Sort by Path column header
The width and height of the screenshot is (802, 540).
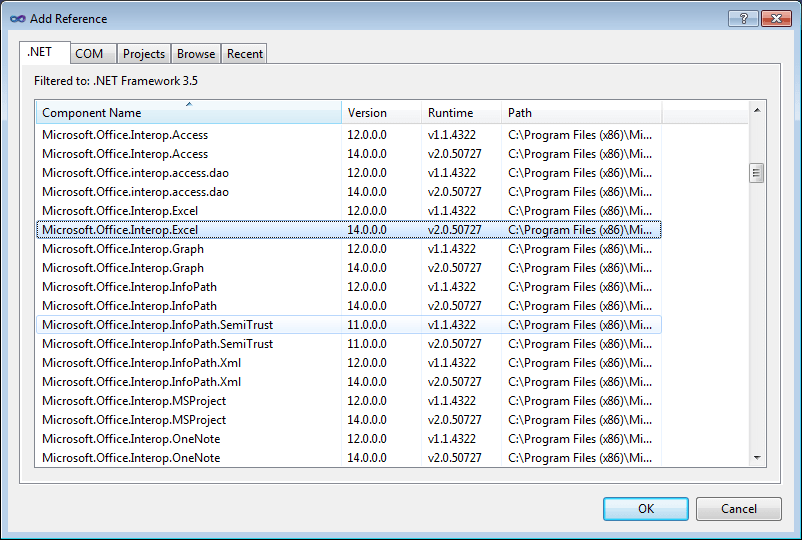coord(582,112)
